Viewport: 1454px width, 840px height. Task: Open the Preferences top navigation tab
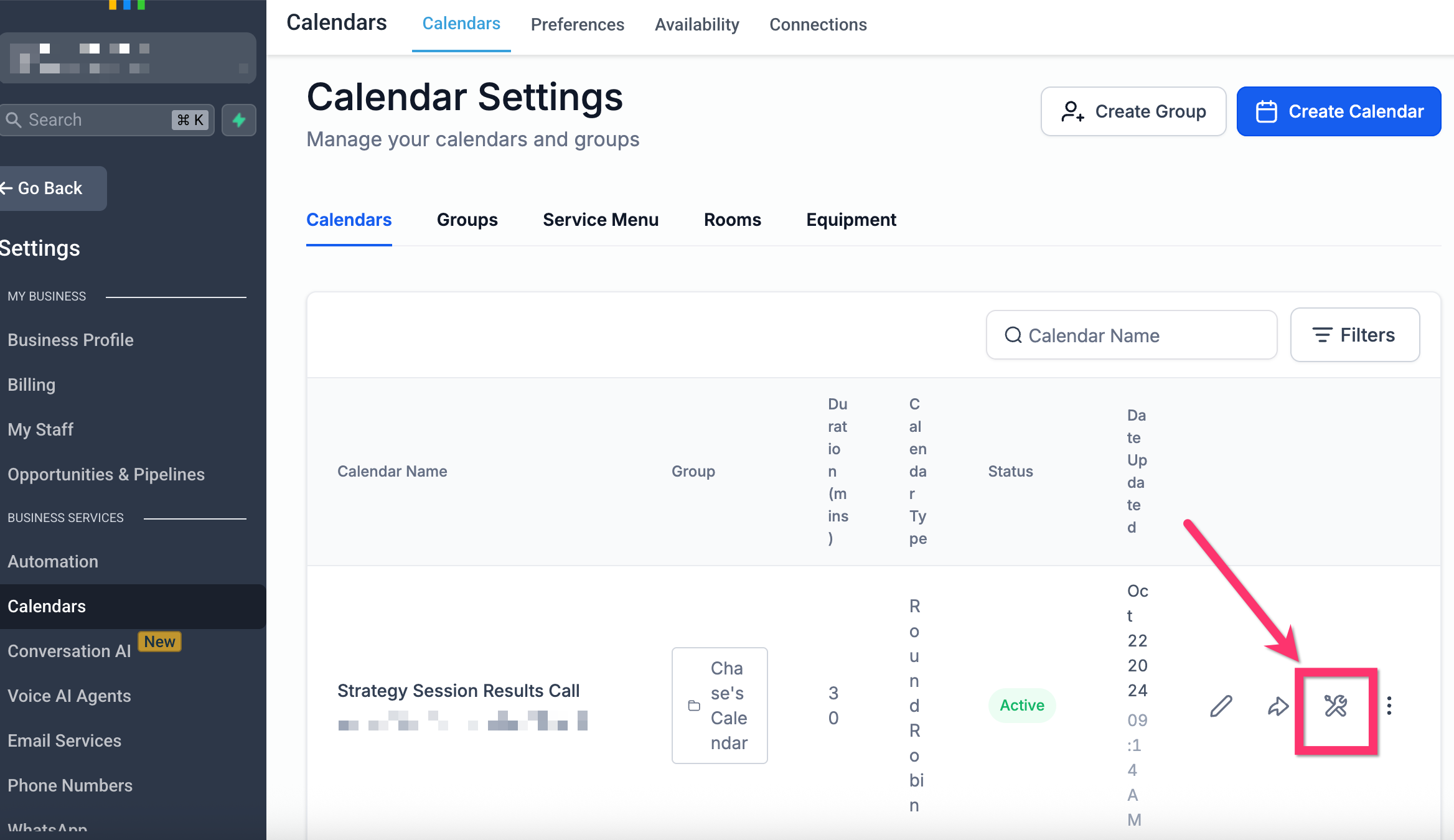pyautogui.click(x=577, y=24)
